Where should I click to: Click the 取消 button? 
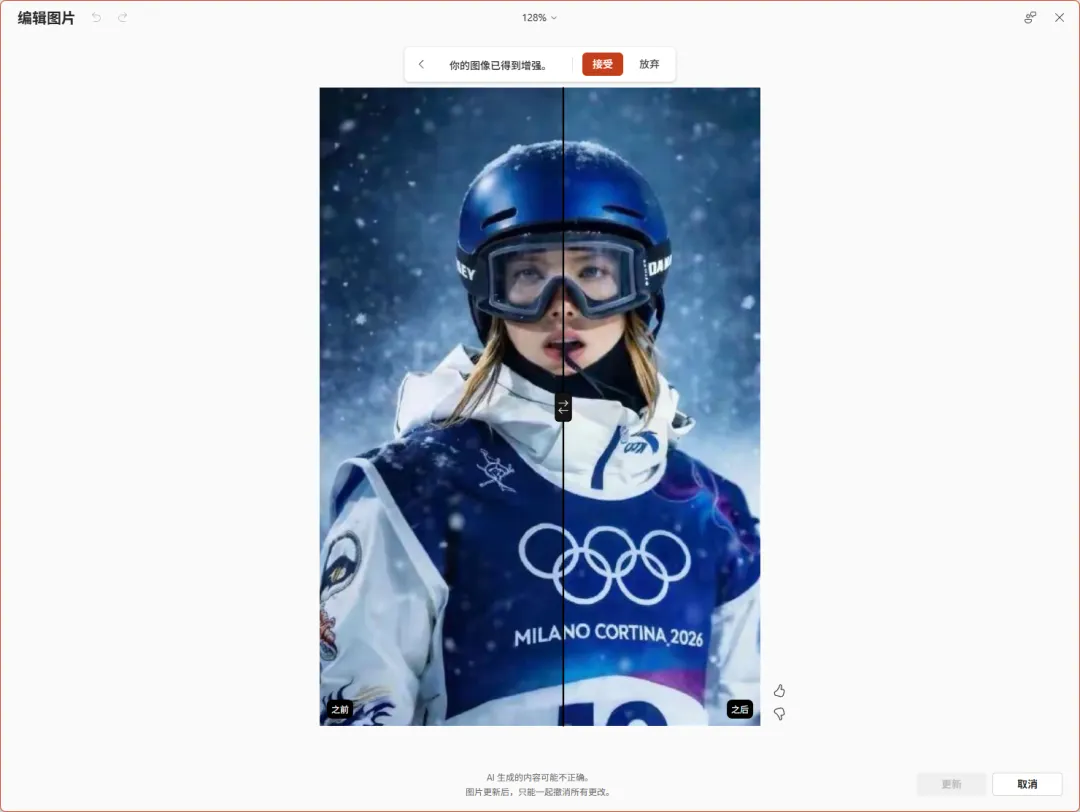tap(1027, 784)
